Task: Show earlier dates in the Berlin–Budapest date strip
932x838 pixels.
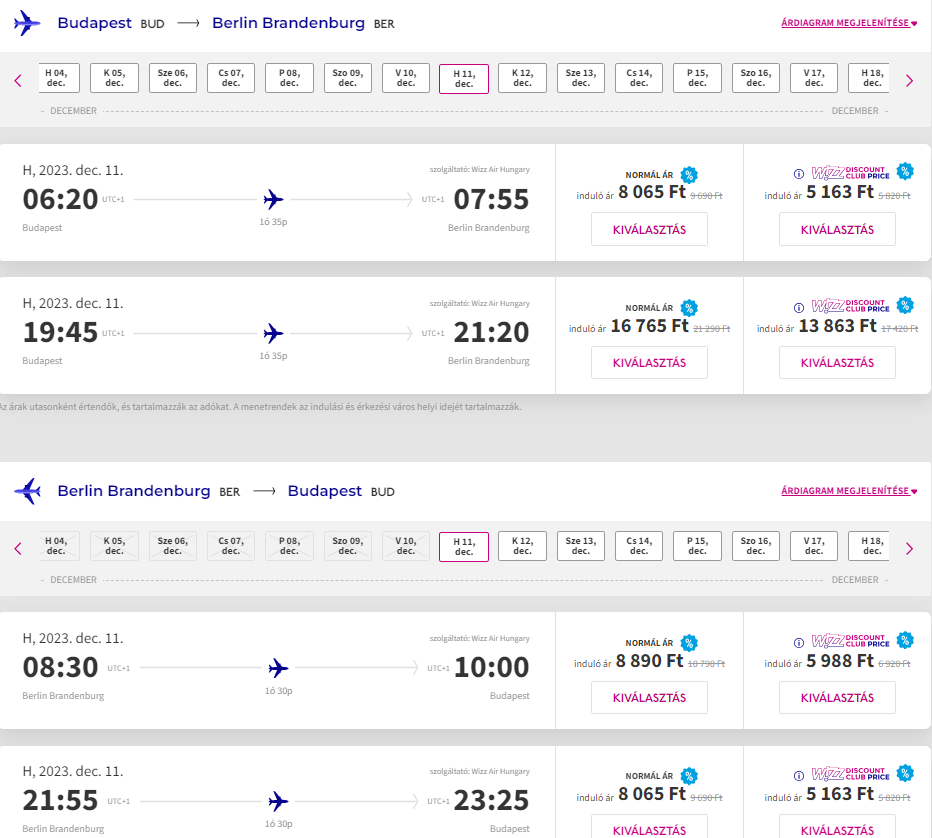Action: [18, 549]
